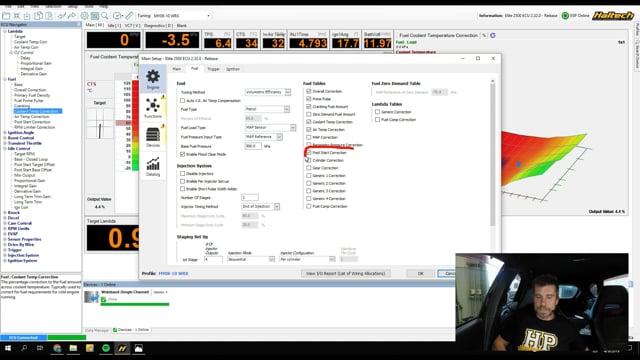Open Chrome from the taskbar
This screenshot has height=360, width=640.
pyautogui.click(x=57, y=348)
